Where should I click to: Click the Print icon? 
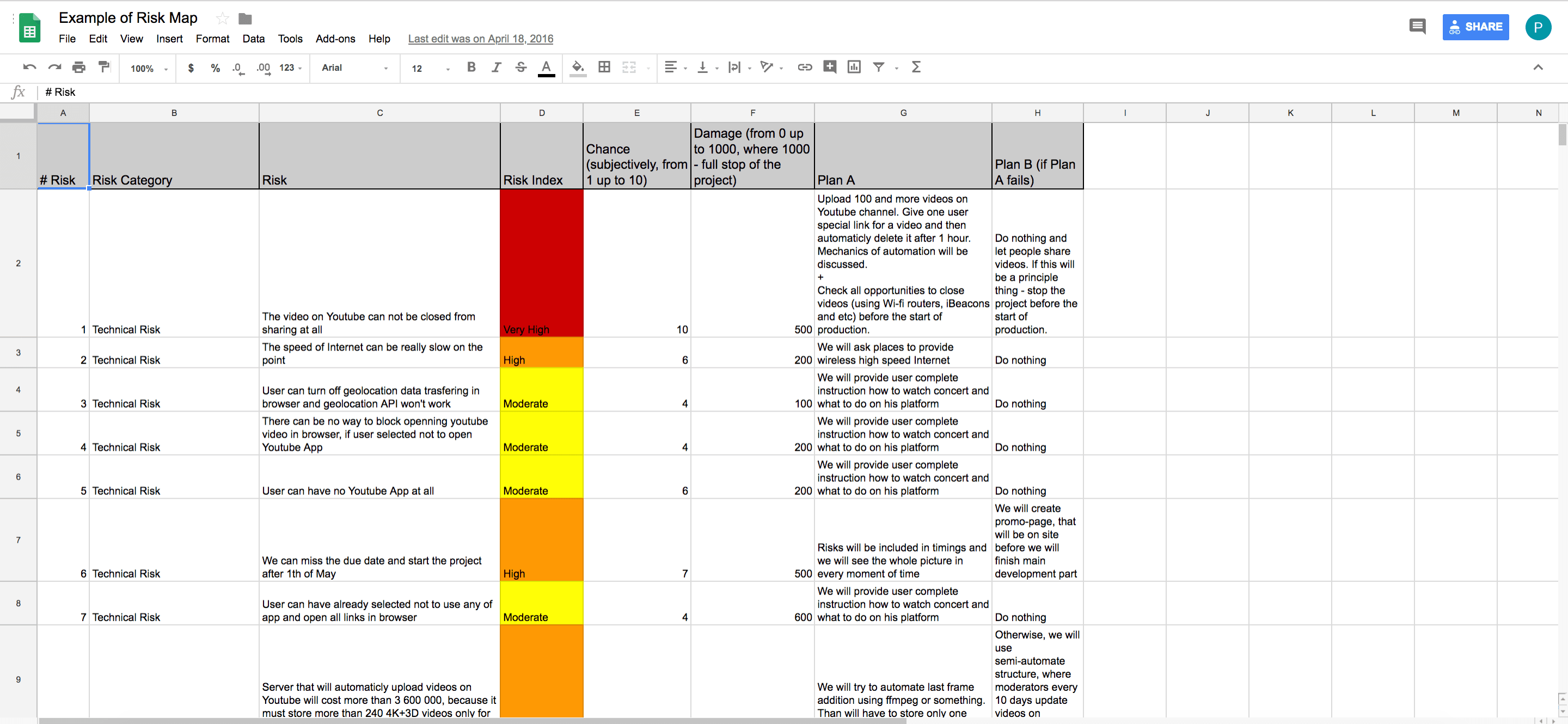(x=79, y=68)
